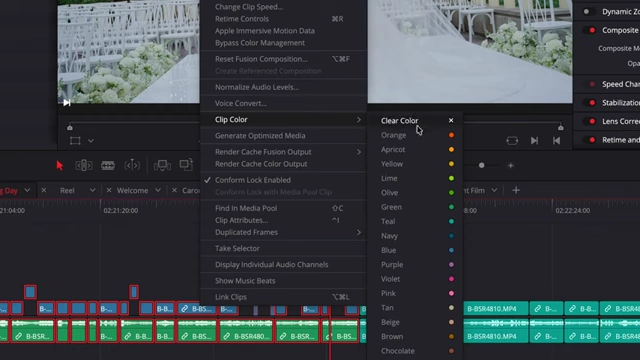640x360 pixels.
Task: Click the Insert Clip toolbar icon
Action: [162, 165]
